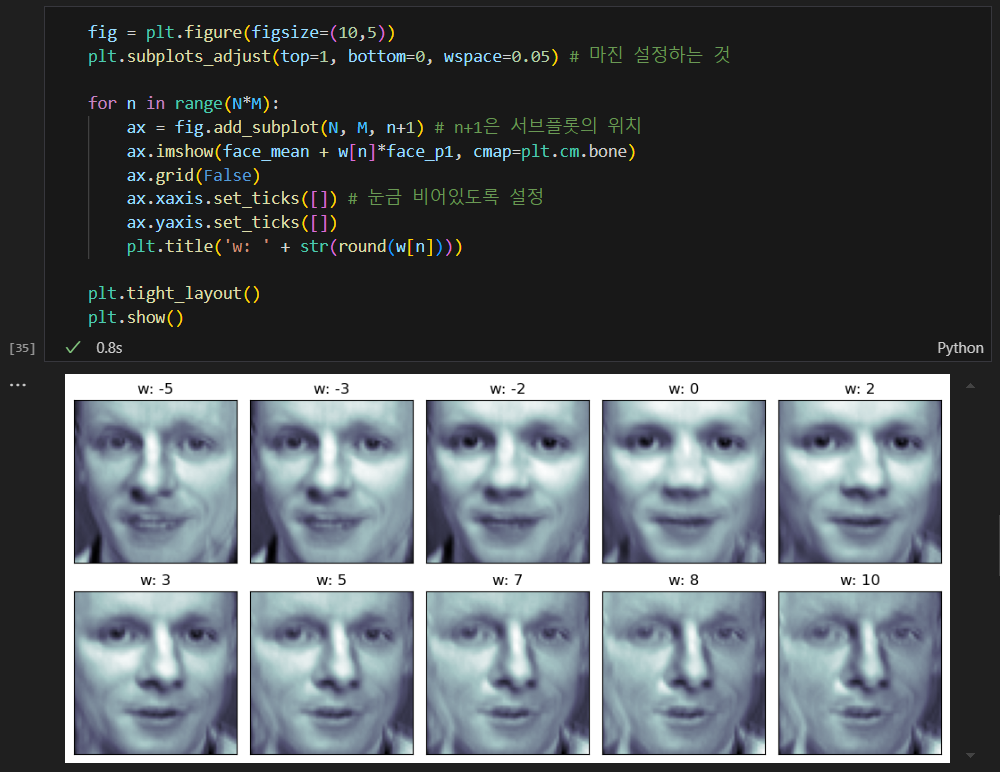Select the face image titled w: 10
Viewport: 1000px width, 772px height.
click(860, 672)
